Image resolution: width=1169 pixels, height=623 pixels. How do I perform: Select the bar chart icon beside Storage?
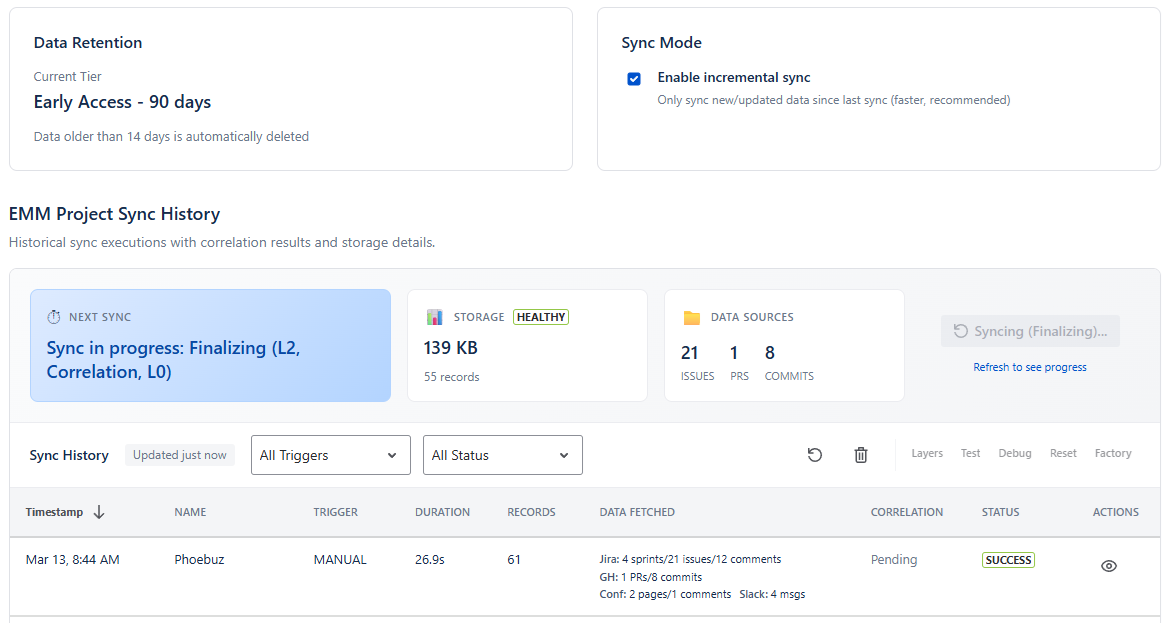435,316
